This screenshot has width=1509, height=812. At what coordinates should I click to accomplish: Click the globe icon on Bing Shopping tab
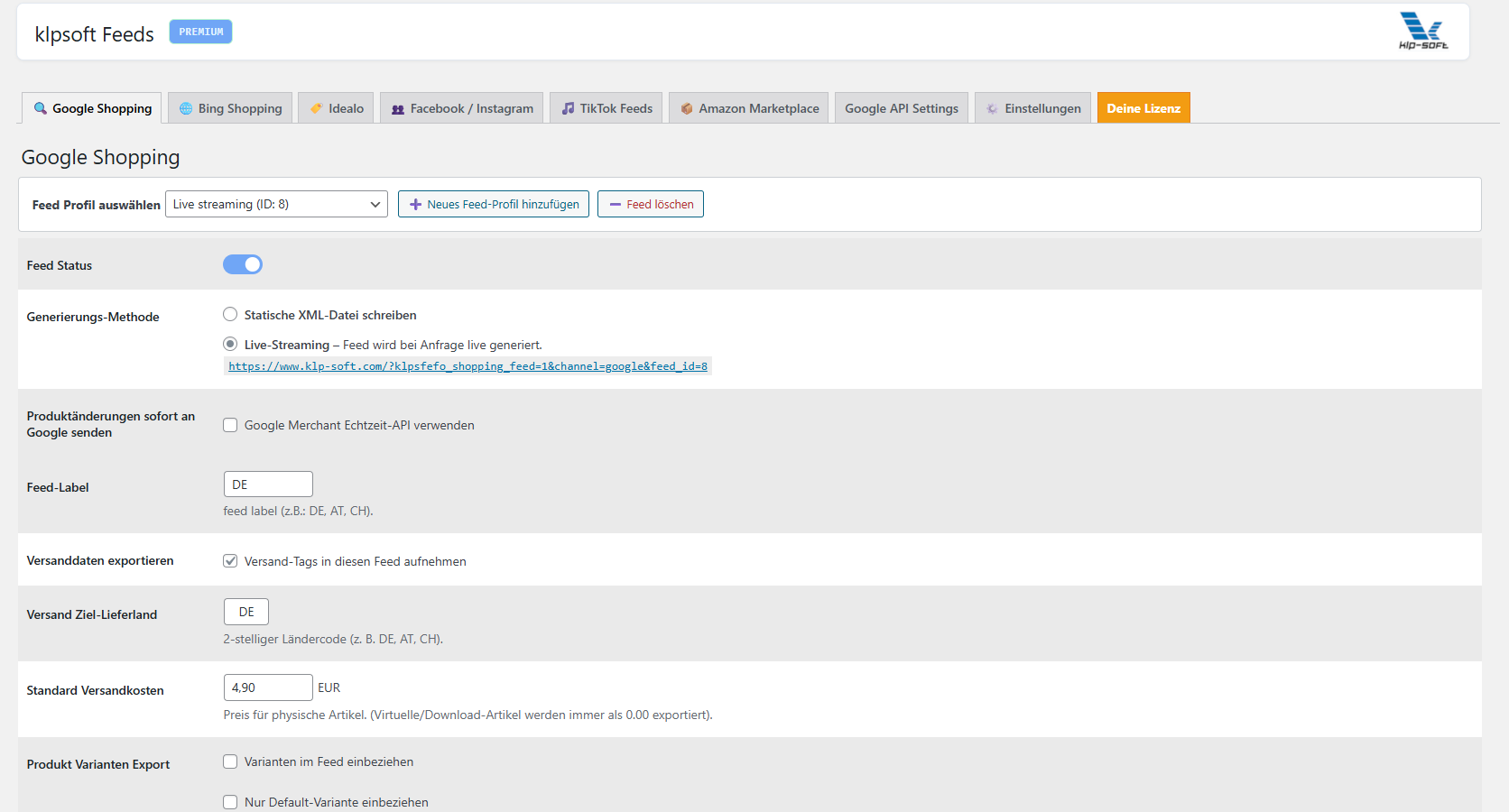tap(186, 108)
